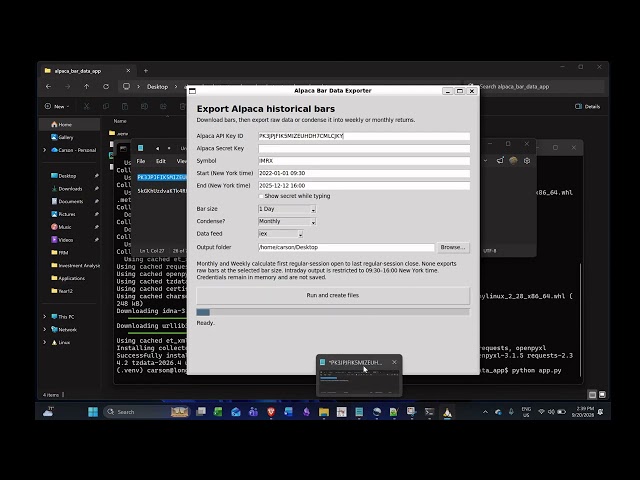The height and width of the screenshot is (480, 640).
Task: Open the New item dropdown in File Explorer
Action: [57, 107]
